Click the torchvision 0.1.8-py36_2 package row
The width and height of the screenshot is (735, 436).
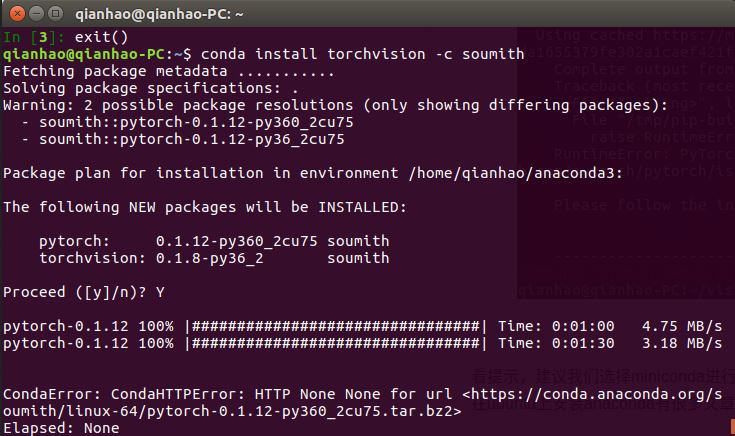tap(214, 257)
